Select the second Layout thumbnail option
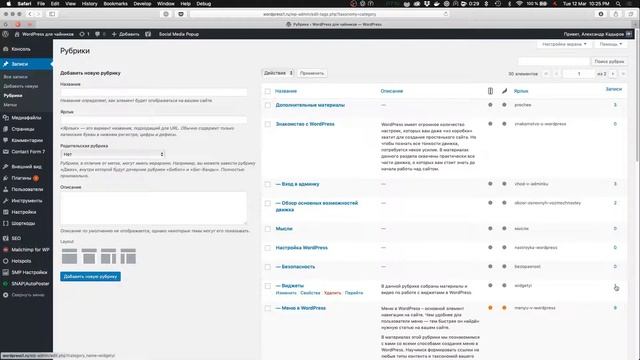Image resolution: width=640 pixels, height=360 pixels. point(89,256)
